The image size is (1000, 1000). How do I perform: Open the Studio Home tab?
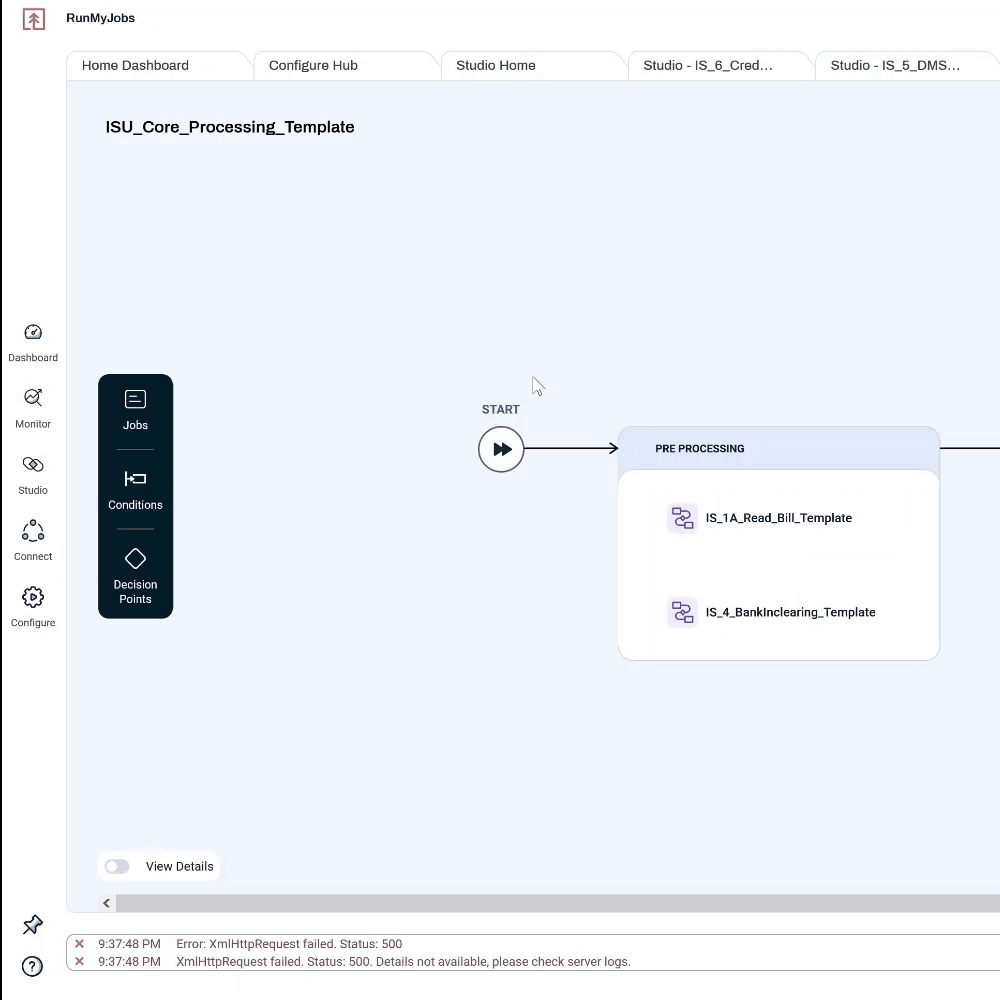tap(495, 66)
